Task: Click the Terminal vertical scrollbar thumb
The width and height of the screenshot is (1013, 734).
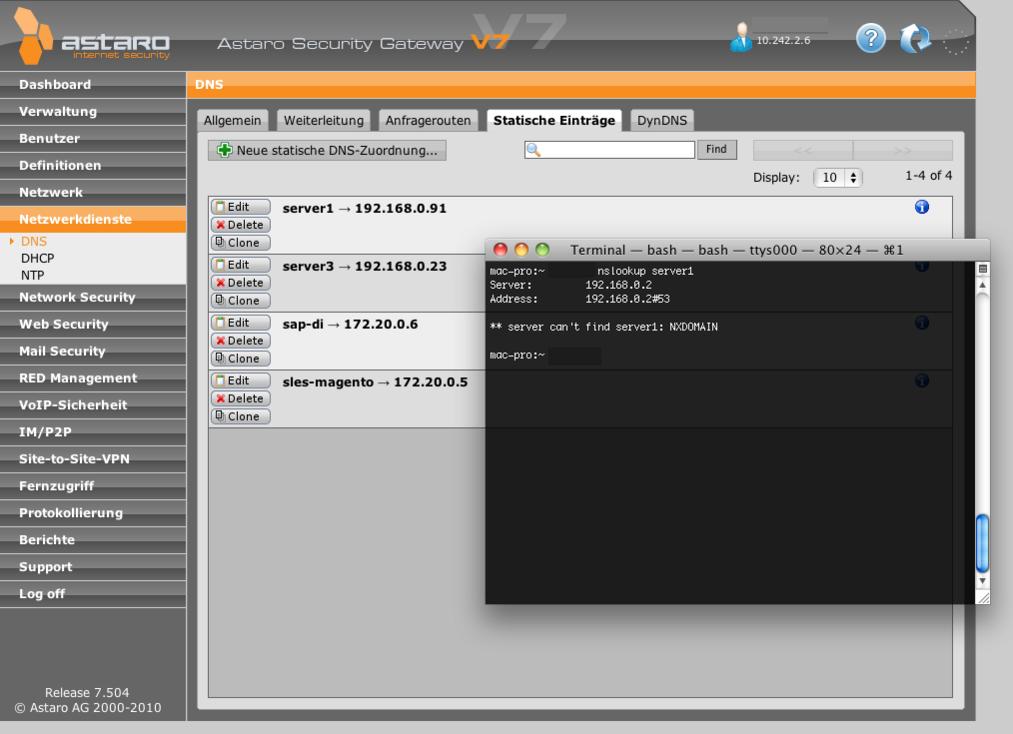Action: click(x=982, y=540)
